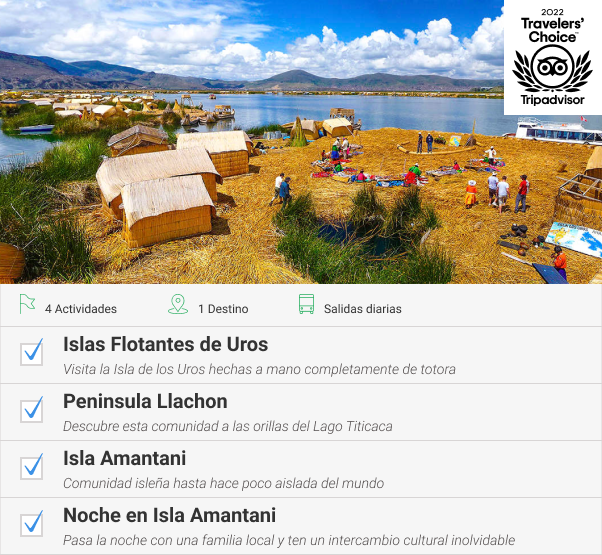Screen dimensions: 602x555
Task: Select the 4 Actividades label
Action: (81, 309)
